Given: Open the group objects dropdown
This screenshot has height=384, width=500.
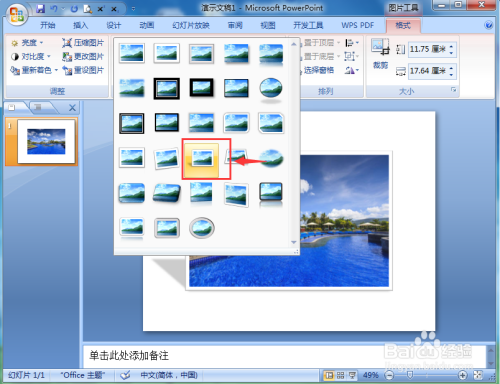Looking at the screenshot, I should click(352, 56).
